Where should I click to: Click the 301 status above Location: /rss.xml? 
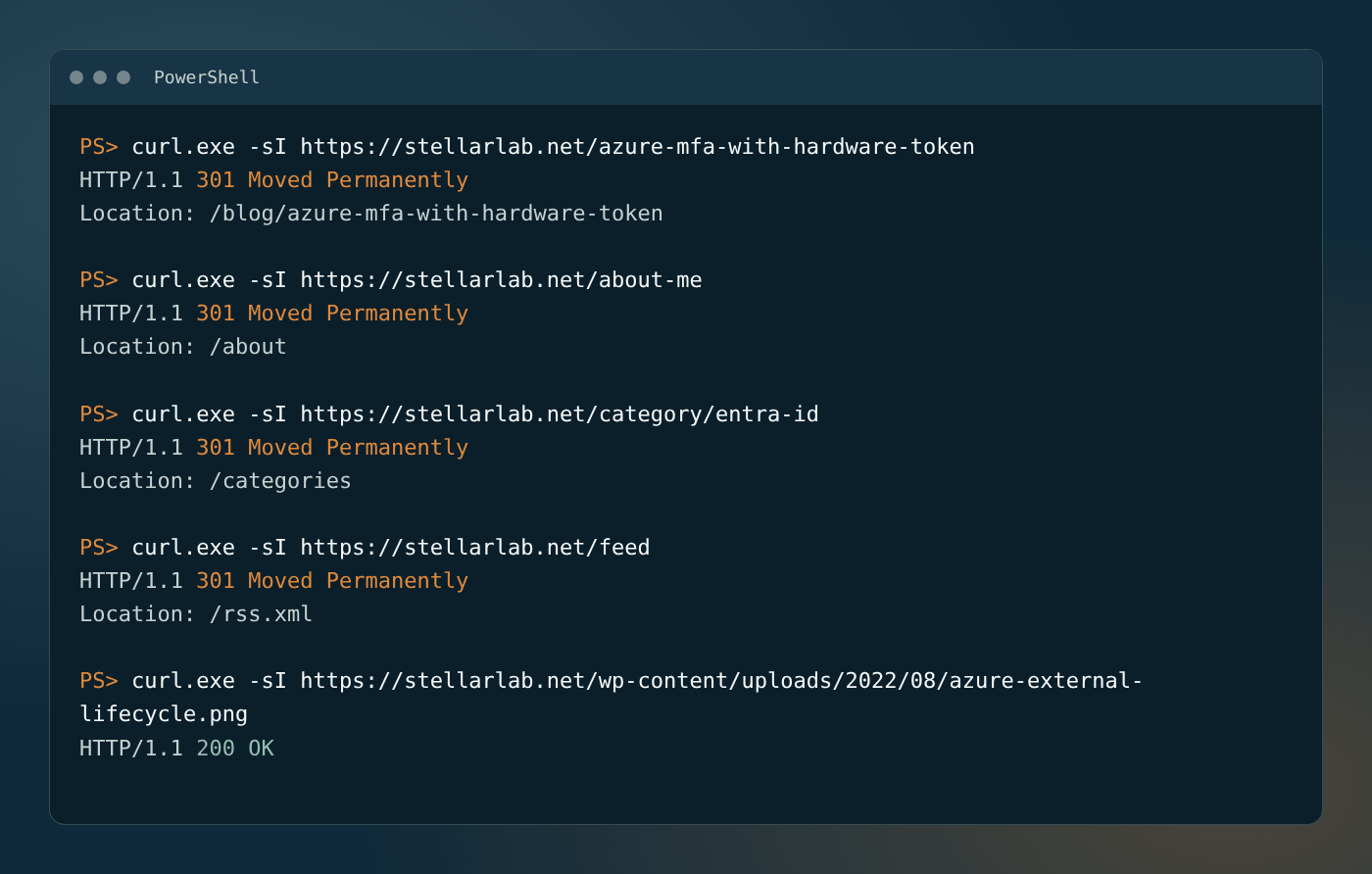click(332, 581)
